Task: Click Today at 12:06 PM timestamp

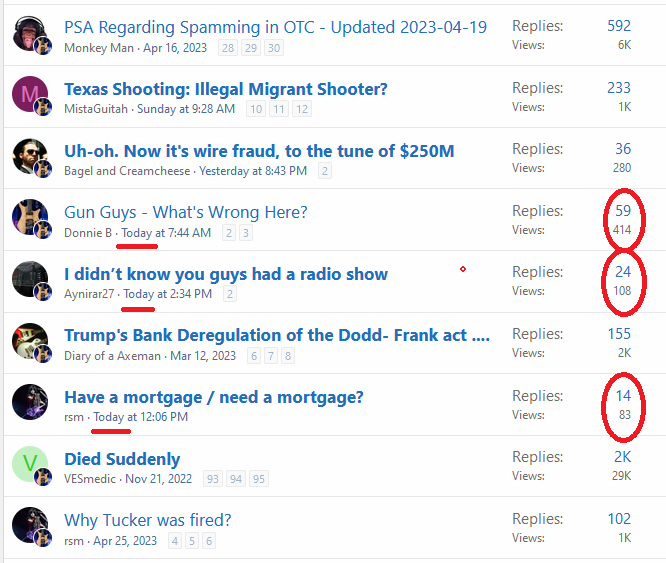Action: pyautogui.click(x=140, y=417)
